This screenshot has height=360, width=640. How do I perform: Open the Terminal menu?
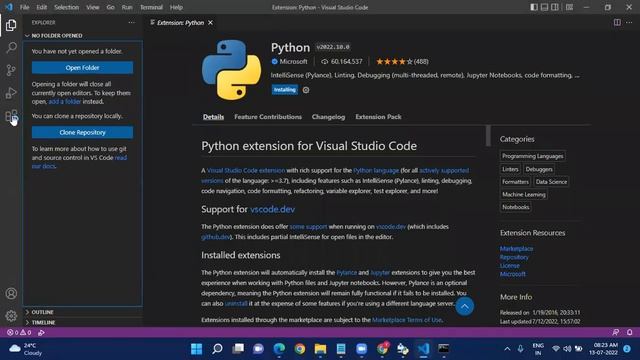click(x=151, y=7)
